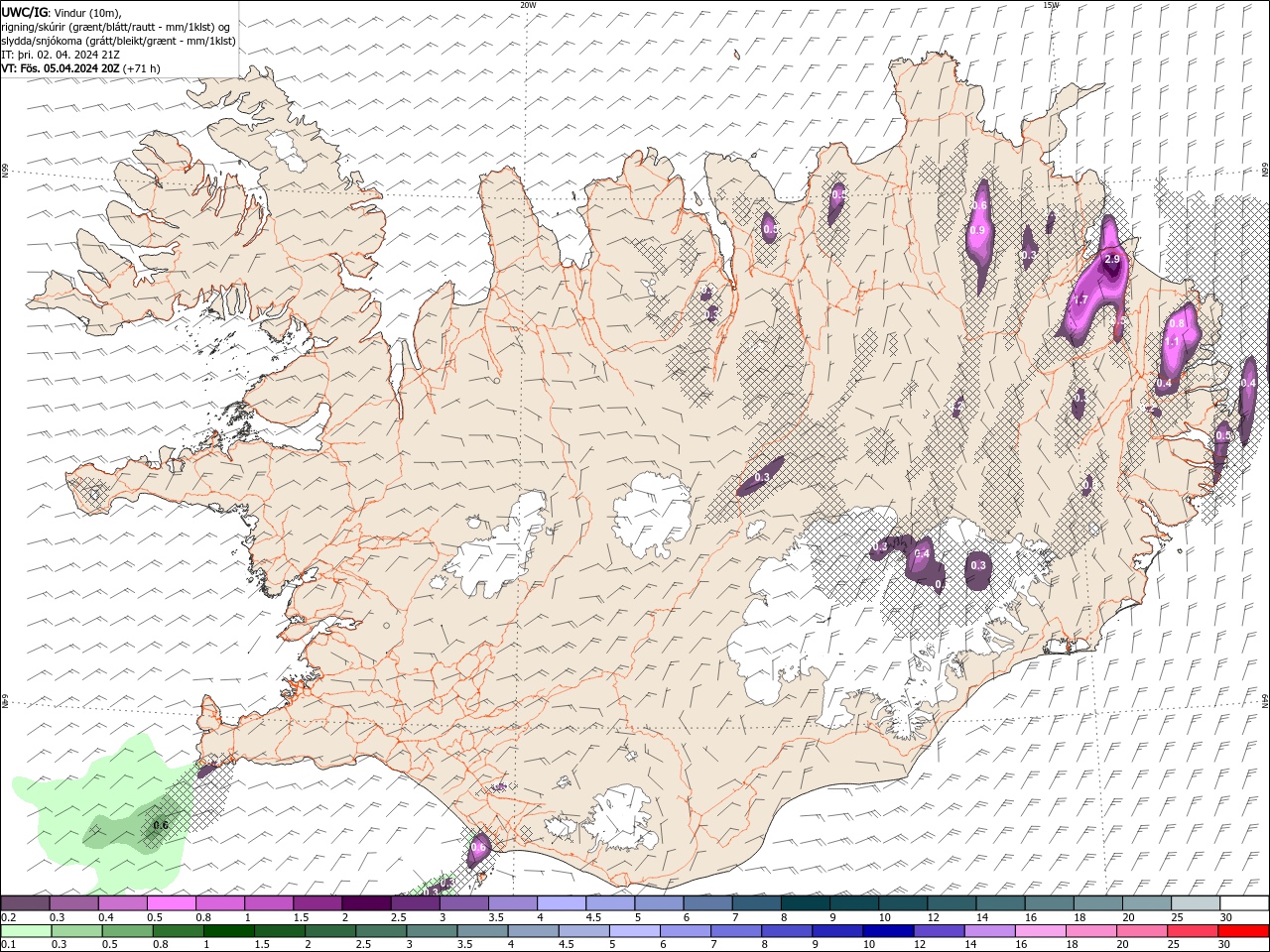Click the 15W longitude label at the top

(1052, 5)
